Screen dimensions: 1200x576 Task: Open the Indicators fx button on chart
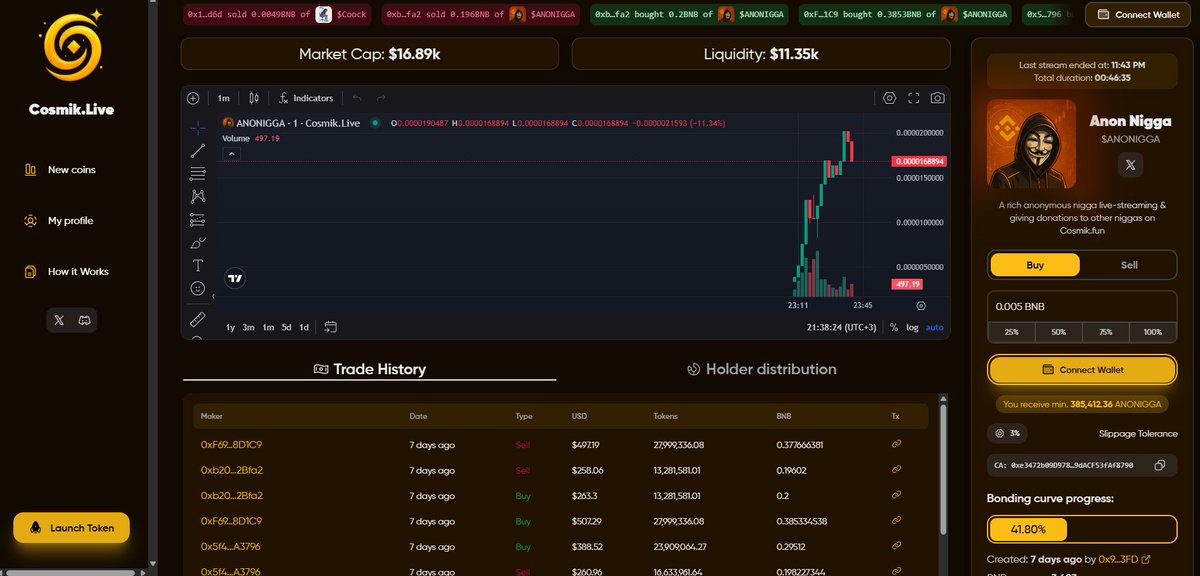pos(306,98)
